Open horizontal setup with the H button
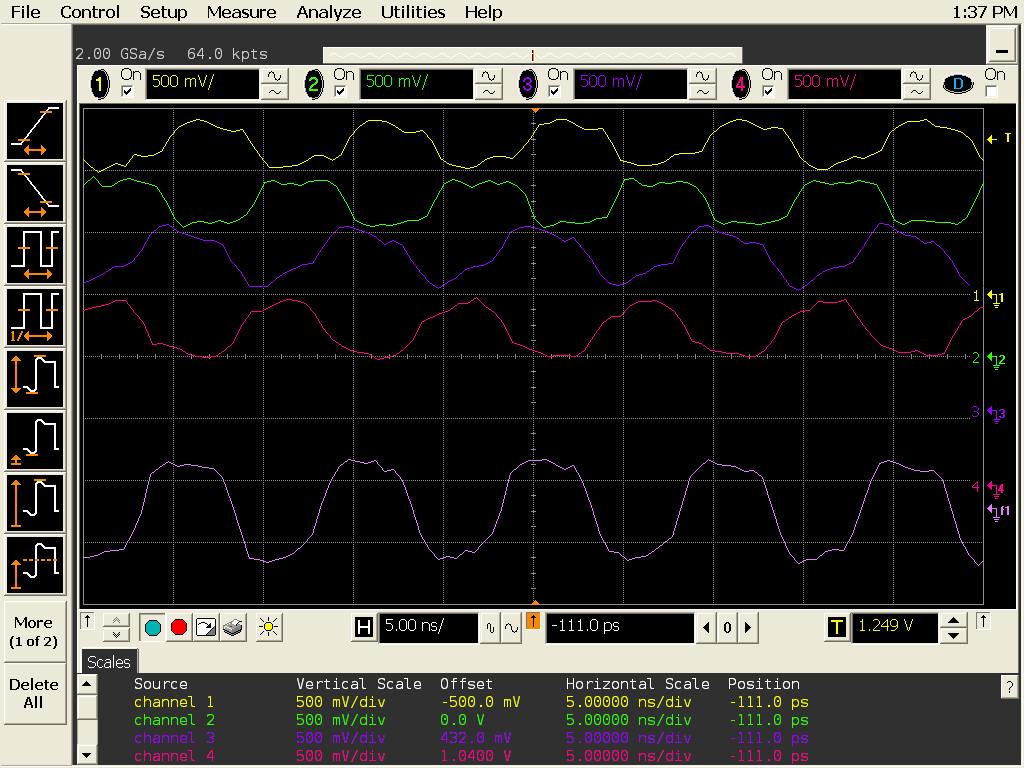The width and height of the screenshot is (1024, 768). pyautogui.click(x=364, y=628)
